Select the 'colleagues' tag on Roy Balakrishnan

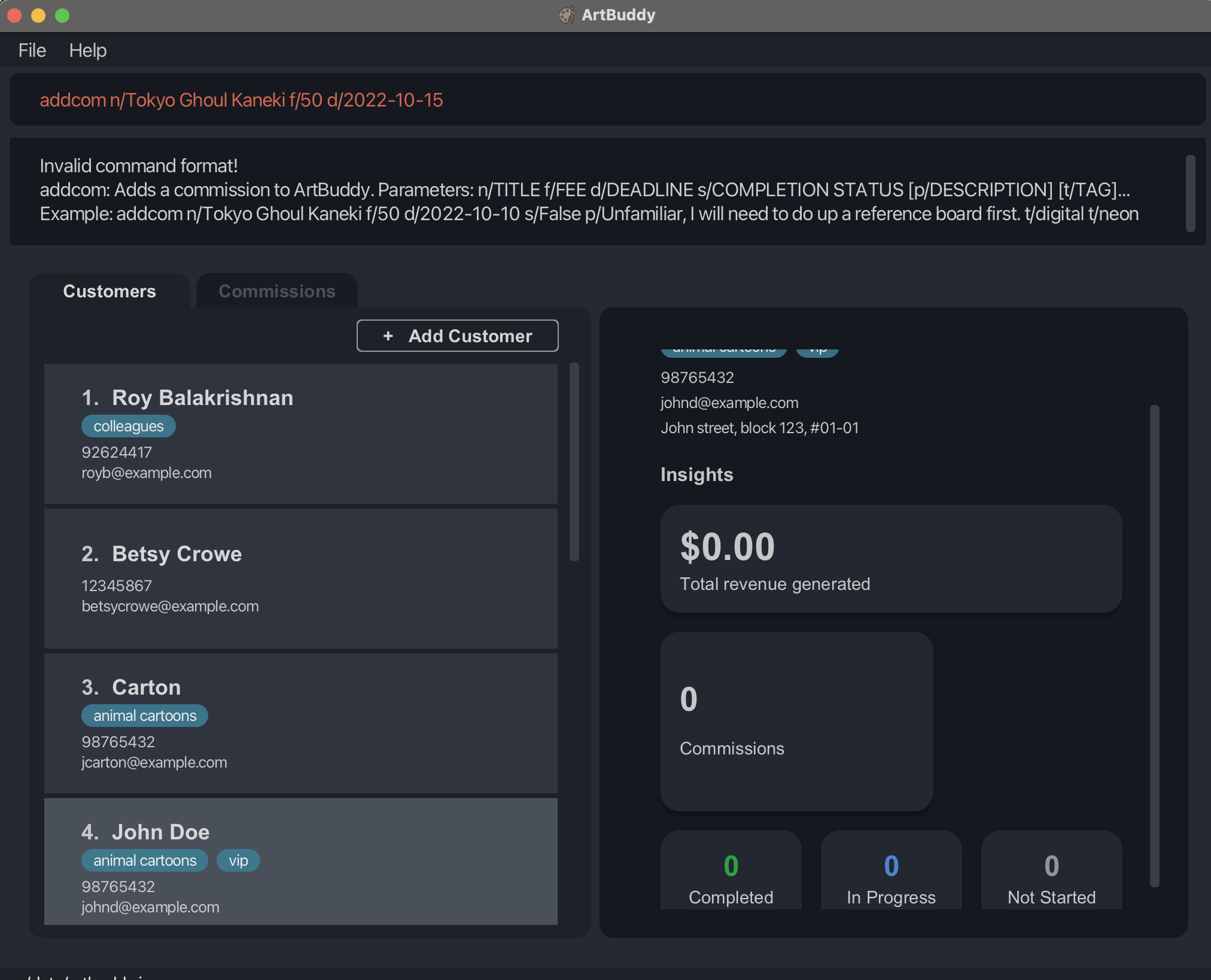coord(128,425)
